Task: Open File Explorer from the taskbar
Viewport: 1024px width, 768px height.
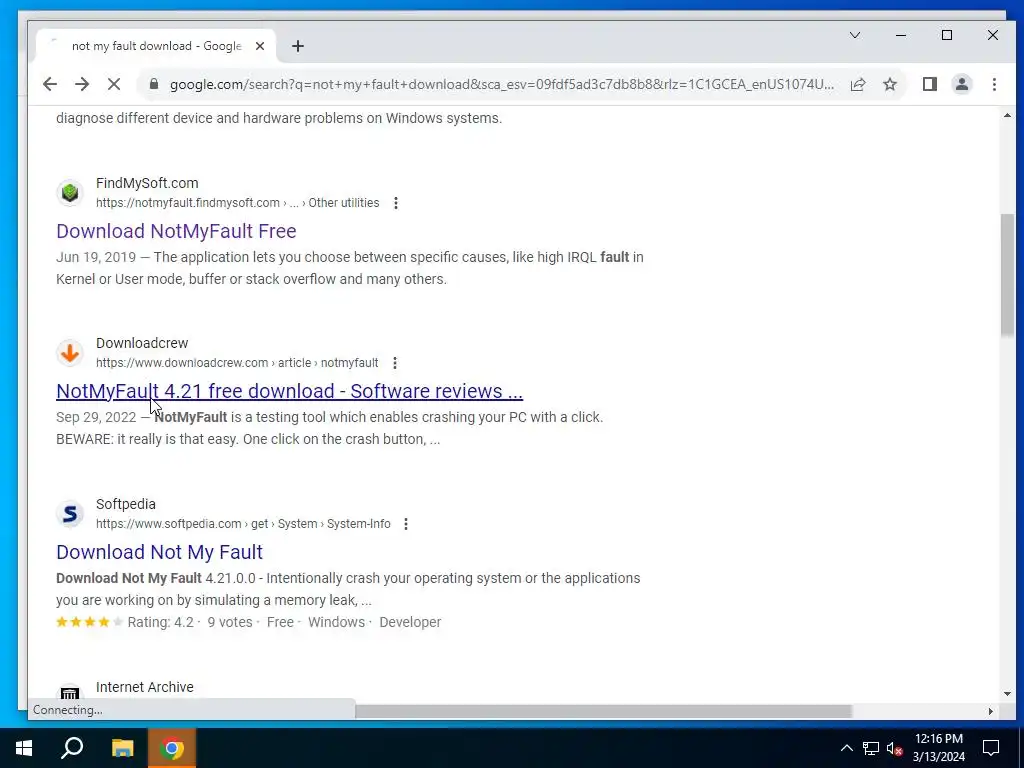Action: tap(122, 748)
